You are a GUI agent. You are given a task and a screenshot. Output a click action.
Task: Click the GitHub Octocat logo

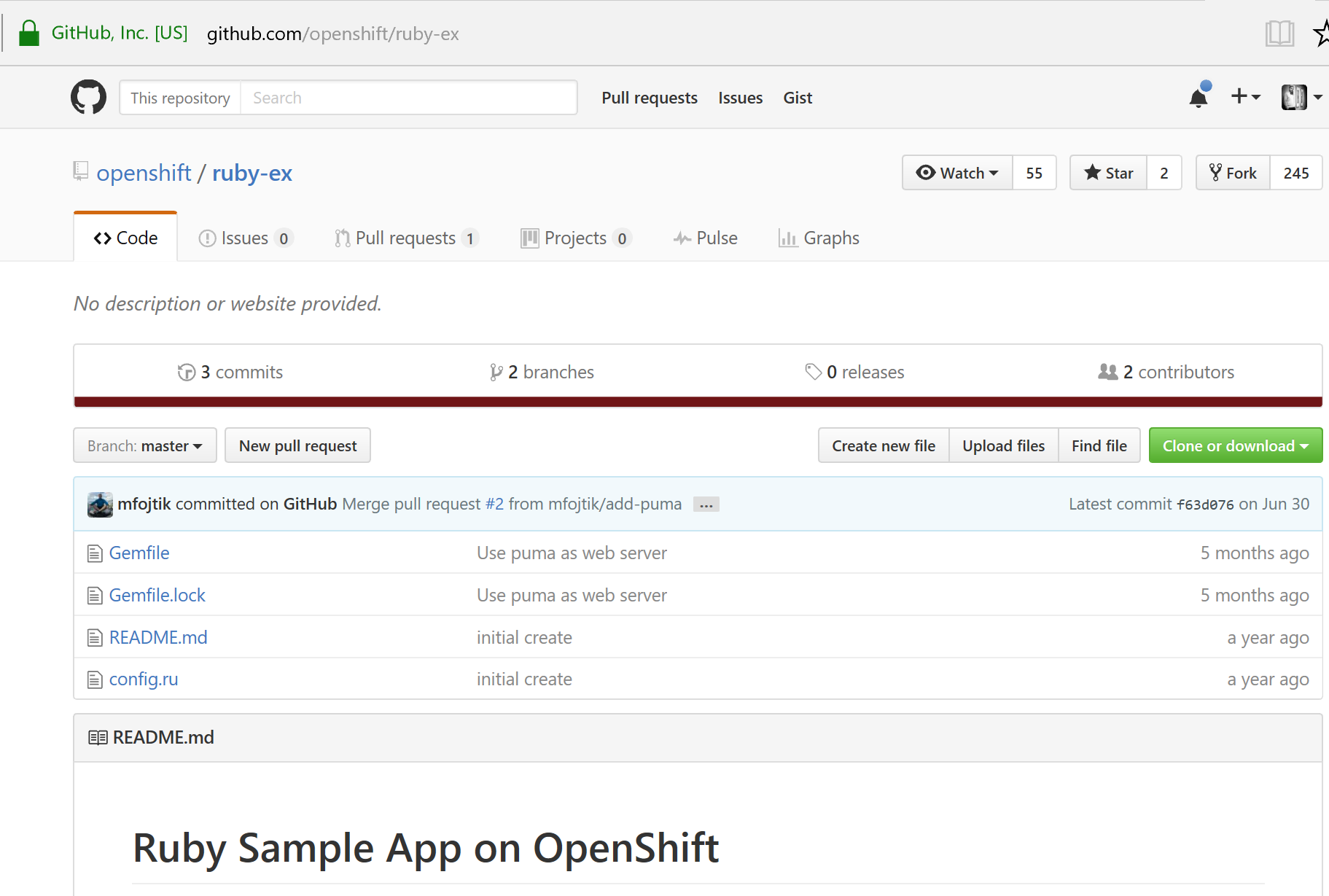click(88, 97)
